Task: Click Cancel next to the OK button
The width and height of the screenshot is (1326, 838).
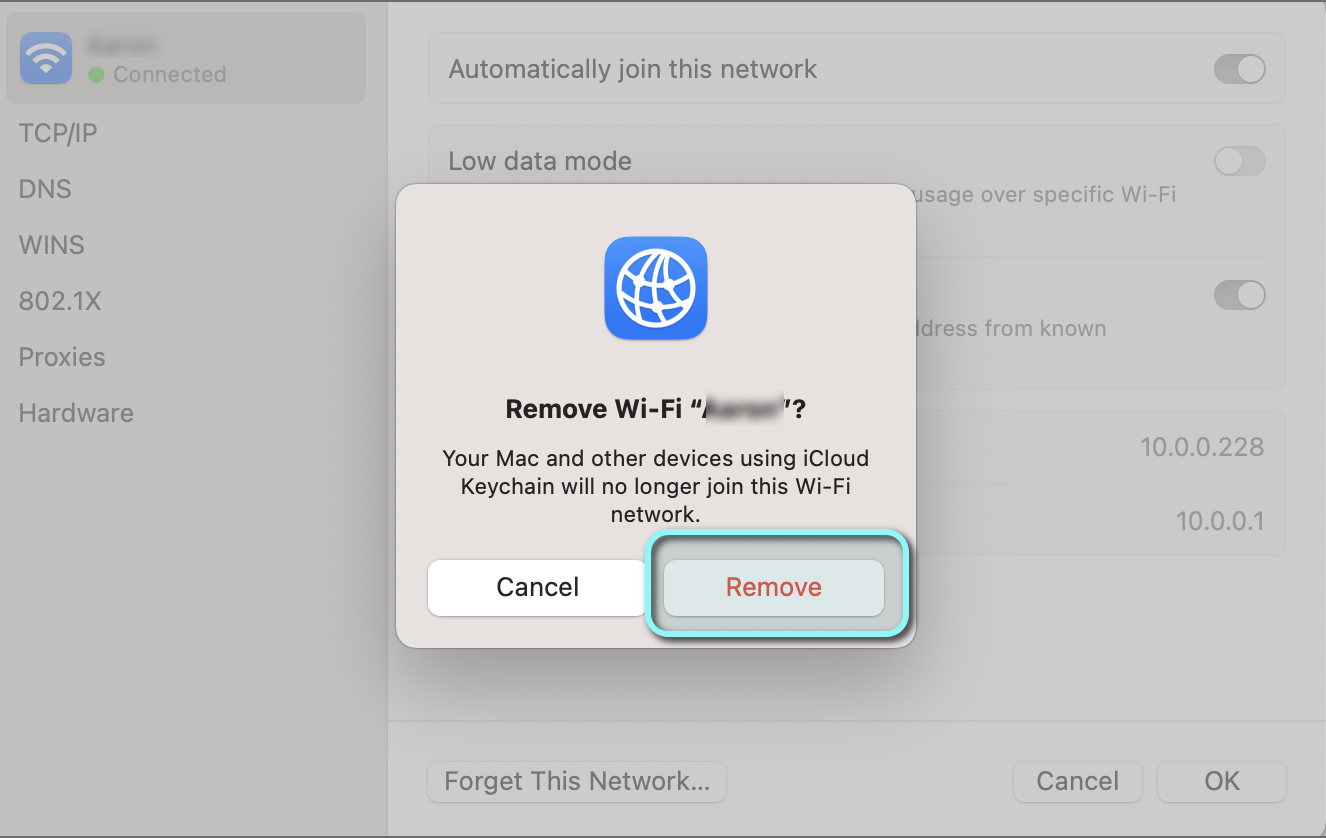Action: click(1077, 781)
